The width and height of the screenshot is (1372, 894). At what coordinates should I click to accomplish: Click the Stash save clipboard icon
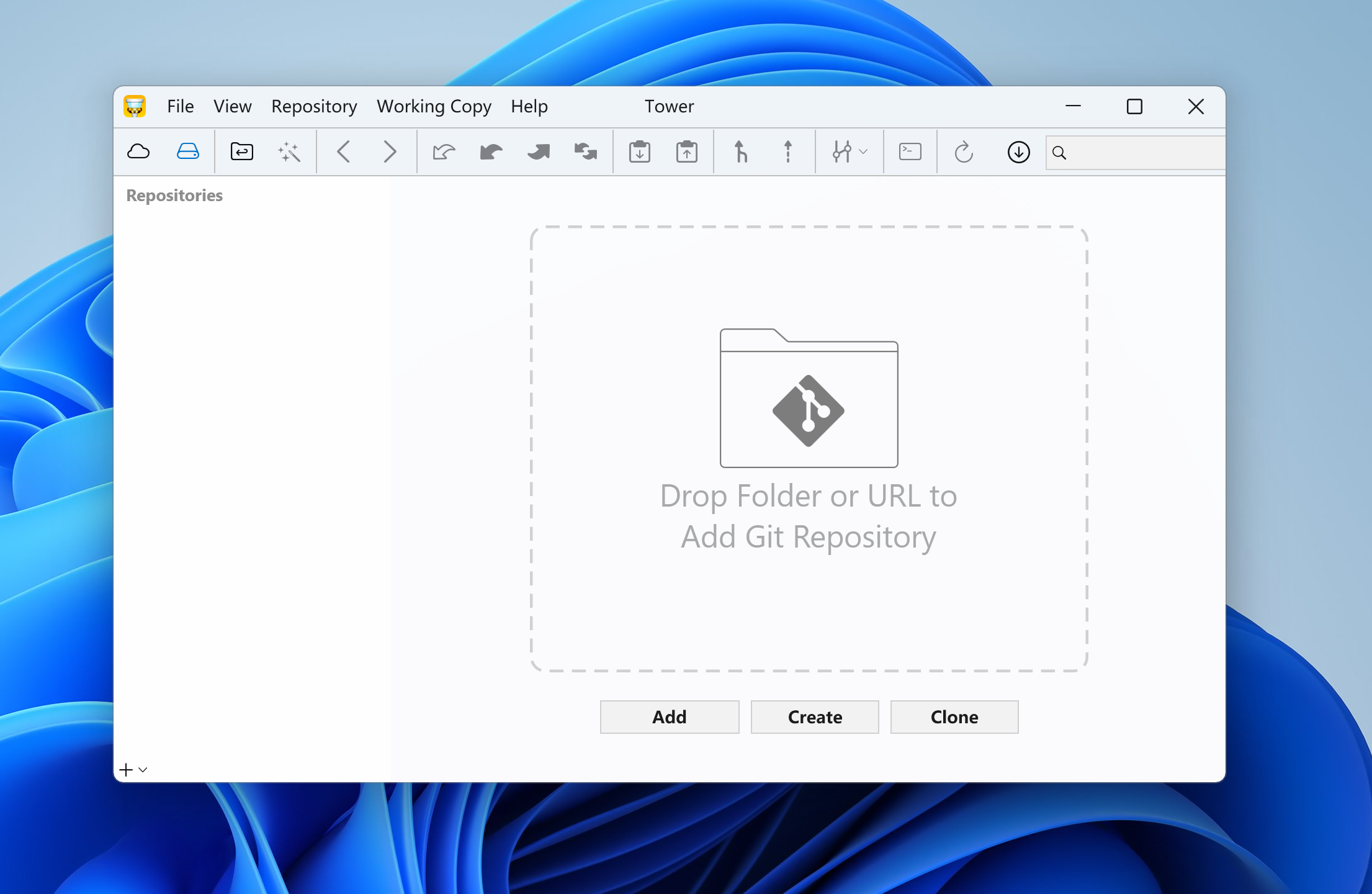[639, 151]
